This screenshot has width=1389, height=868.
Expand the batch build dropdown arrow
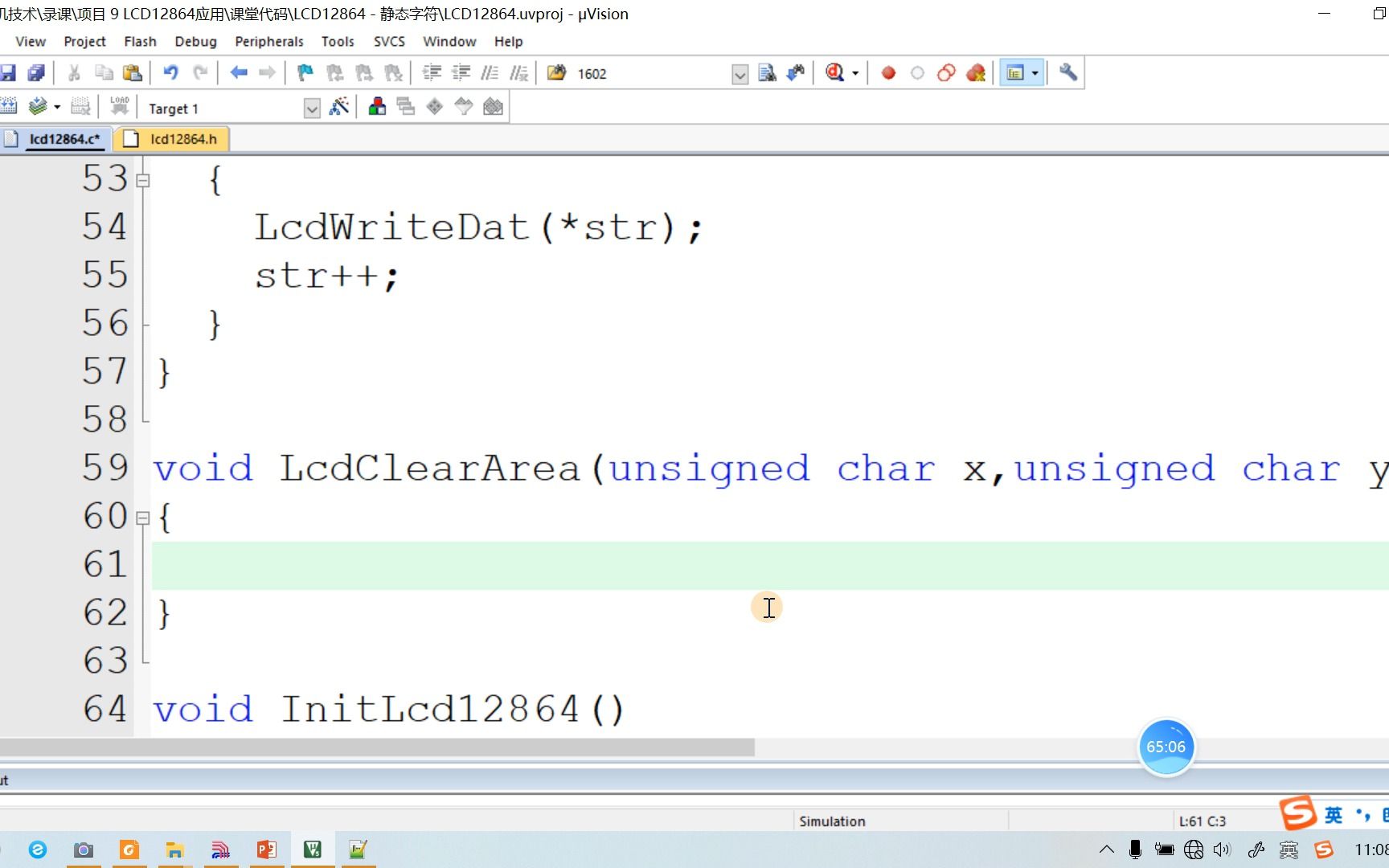(x=57, y=106)
